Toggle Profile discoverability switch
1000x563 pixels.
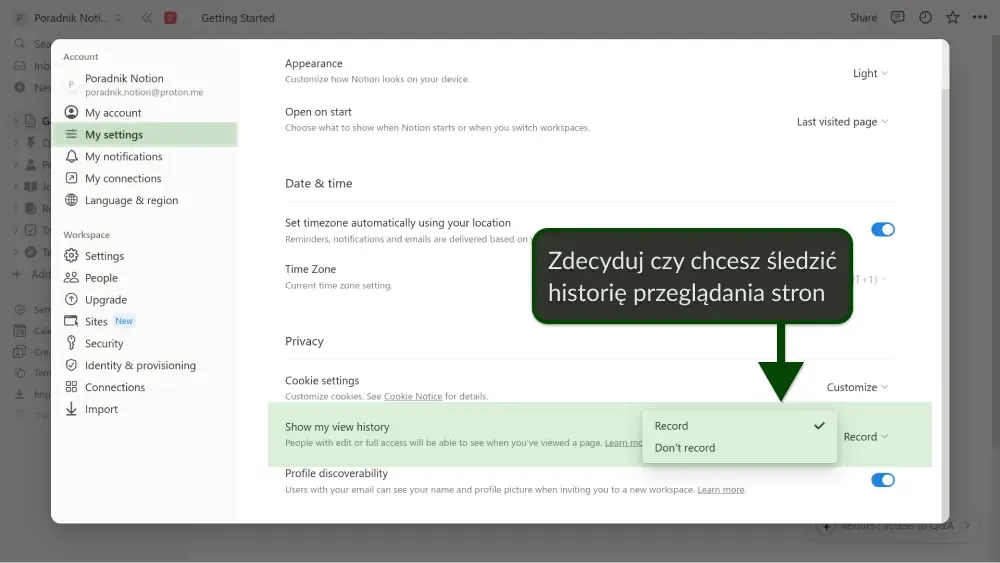(x=883, y=480)
